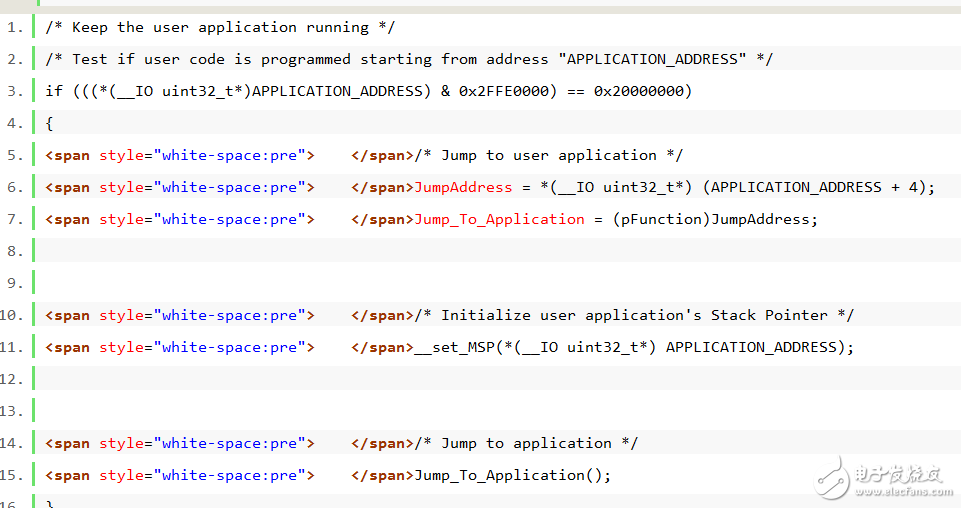Select the comment 'Keep the user application running'
Screen dimensions: 961x508
220,28
